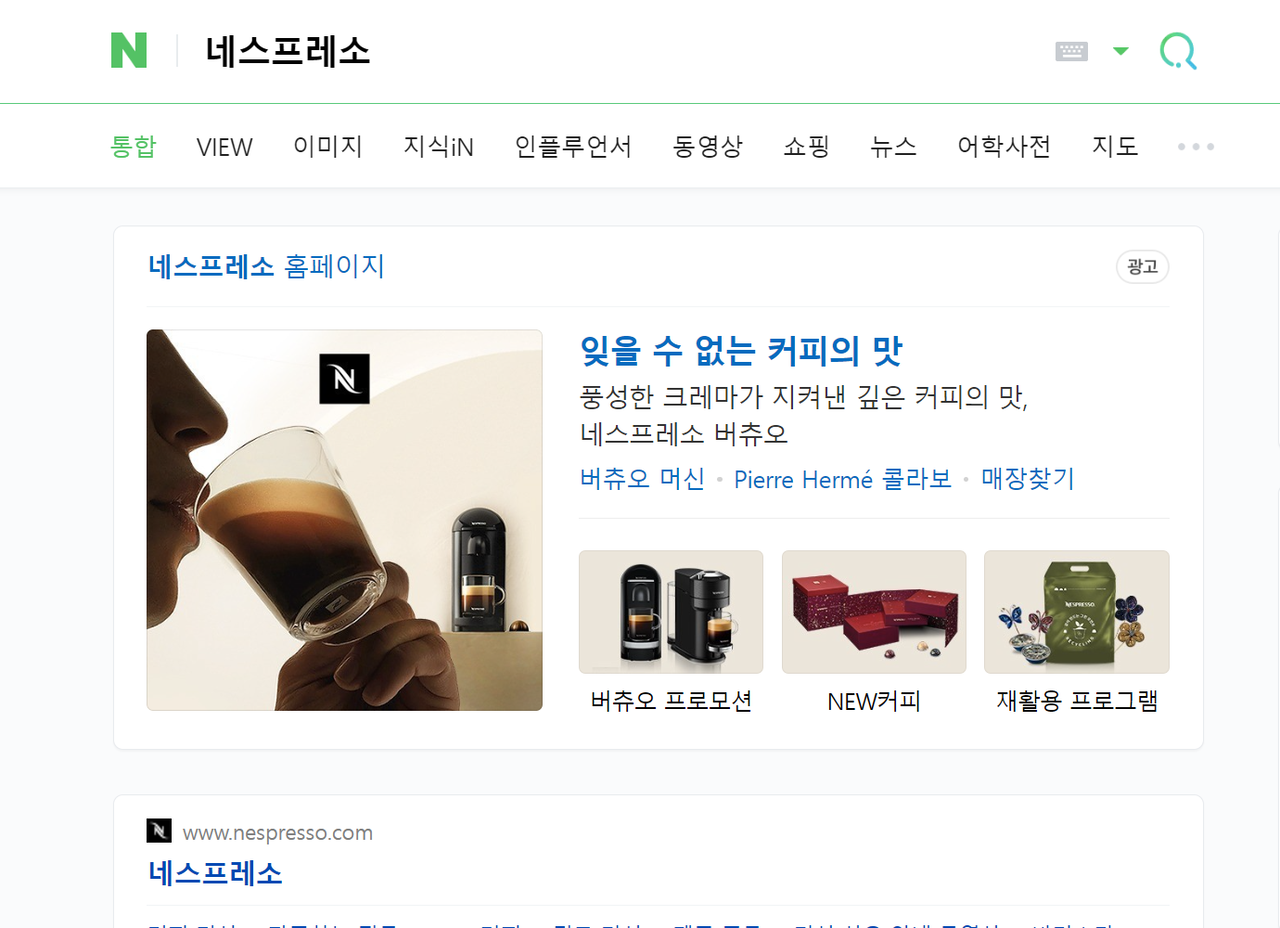
Task: Click the 광고 ad badge
Action: 1142,267
